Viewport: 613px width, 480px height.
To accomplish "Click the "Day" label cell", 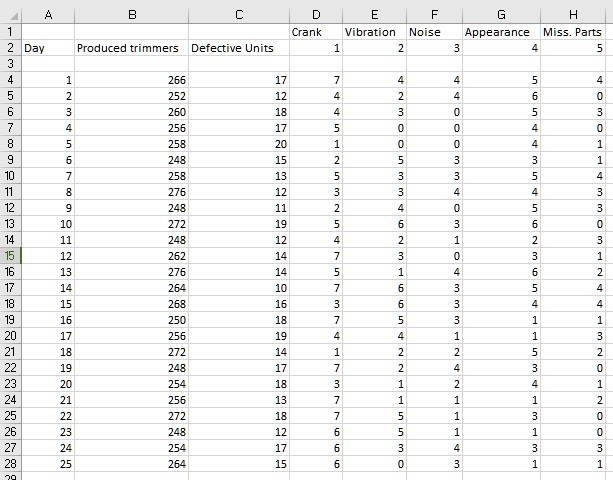I will 48,48.
